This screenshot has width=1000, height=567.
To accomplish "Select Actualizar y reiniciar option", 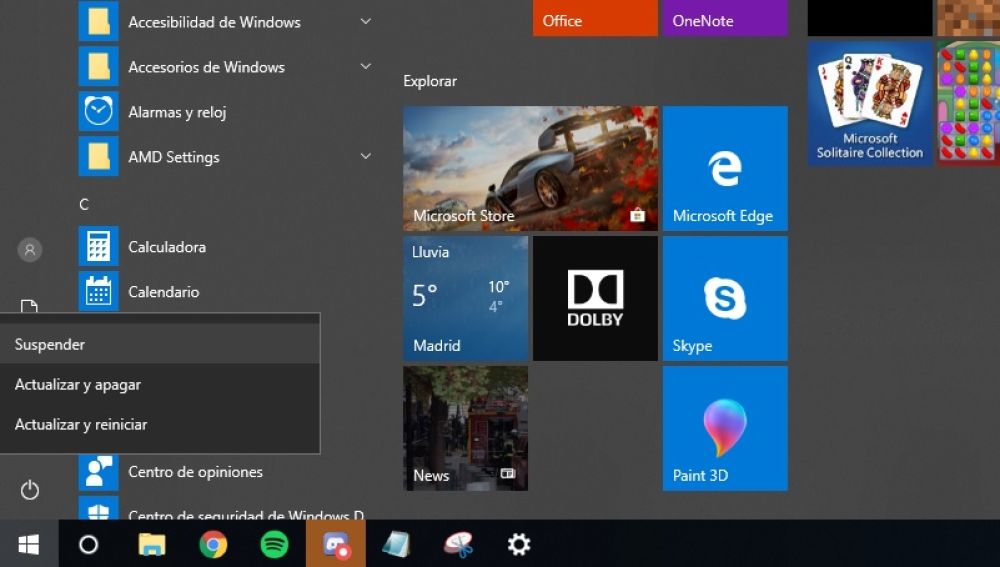I will [x=81, y=424].
